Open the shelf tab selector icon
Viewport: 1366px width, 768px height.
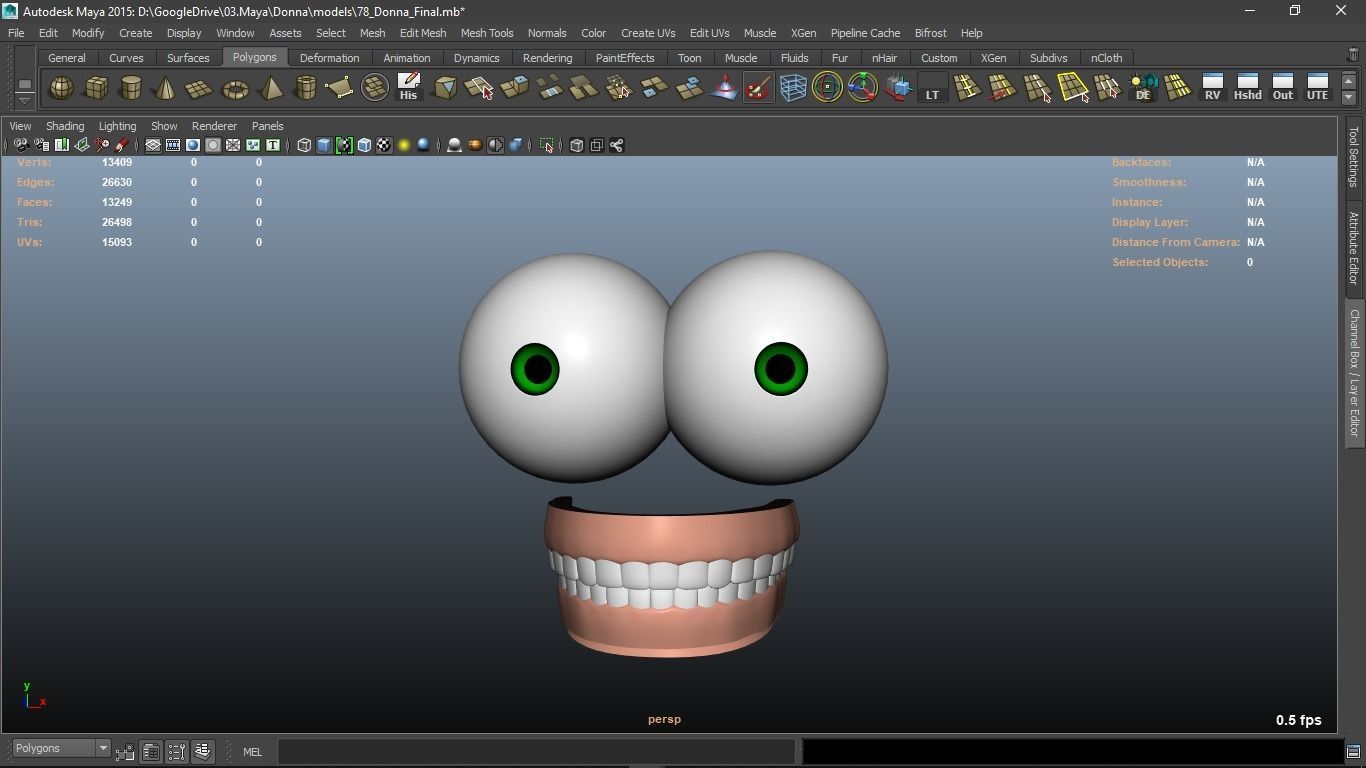(x=25, y=83)
